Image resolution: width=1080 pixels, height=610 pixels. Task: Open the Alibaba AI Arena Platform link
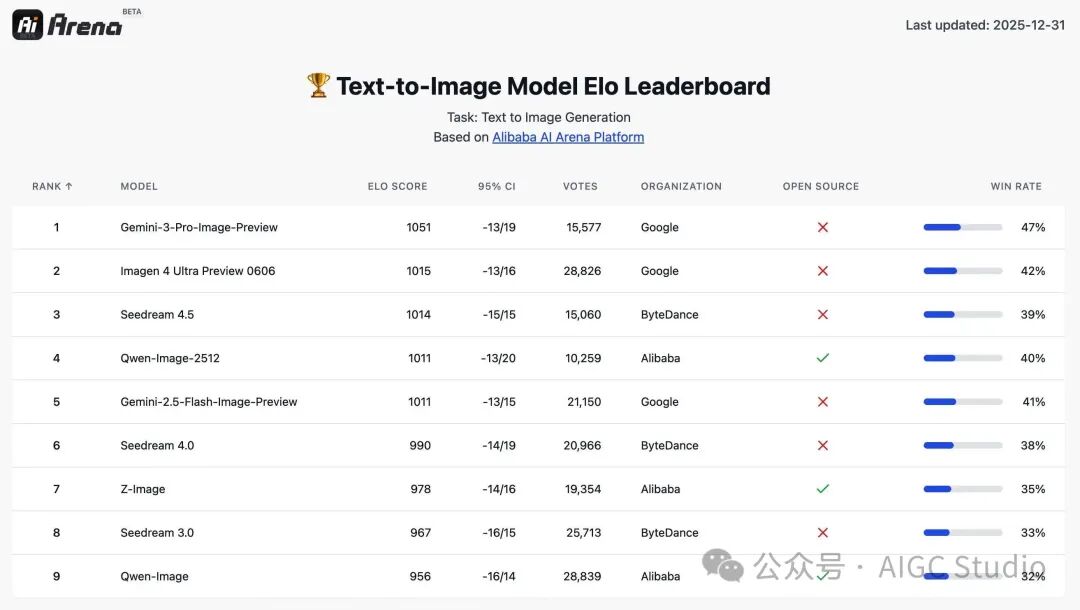[568, 137]
